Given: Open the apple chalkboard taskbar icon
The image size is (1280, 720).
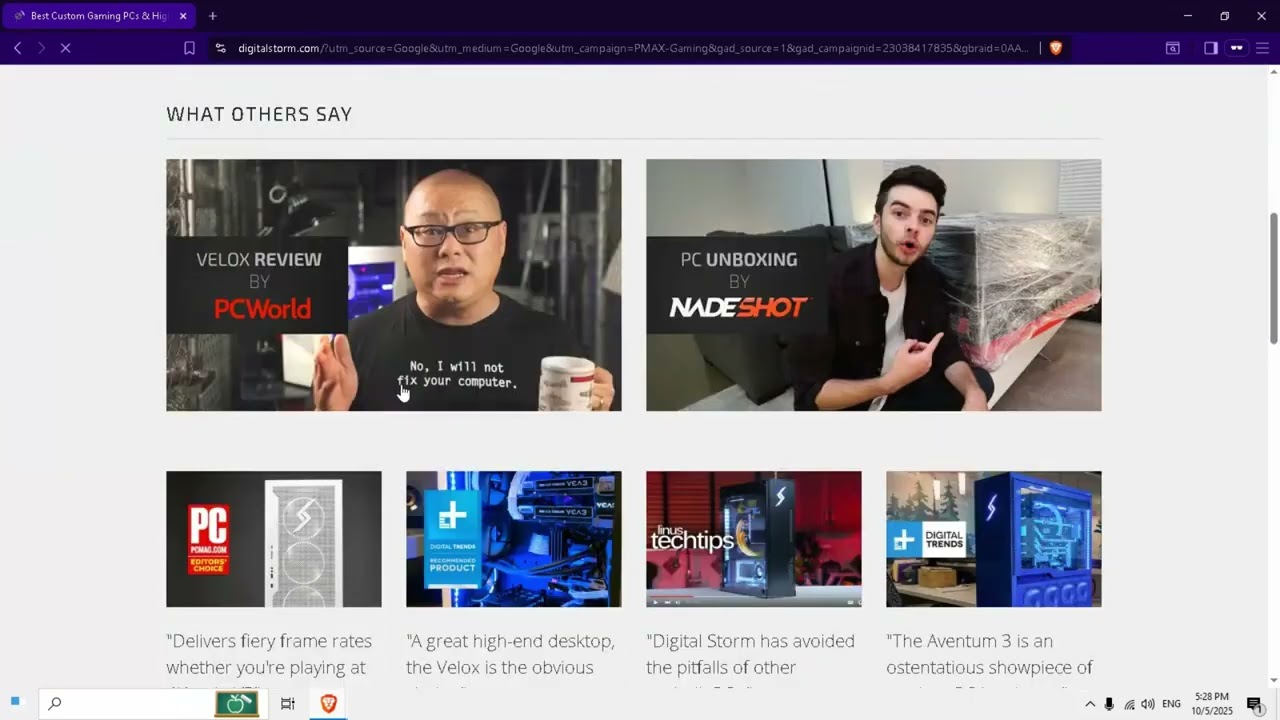Looking at the screenshot, I should point(237,704).
